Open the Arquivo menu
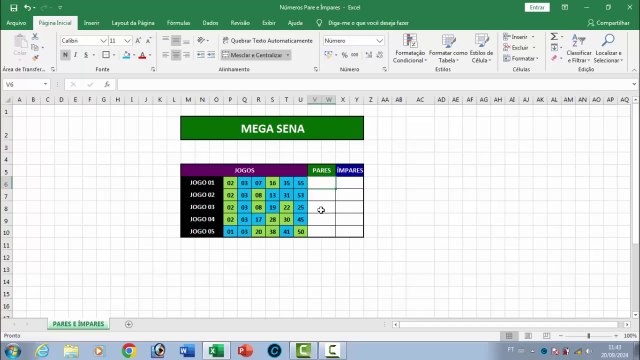 16,23
